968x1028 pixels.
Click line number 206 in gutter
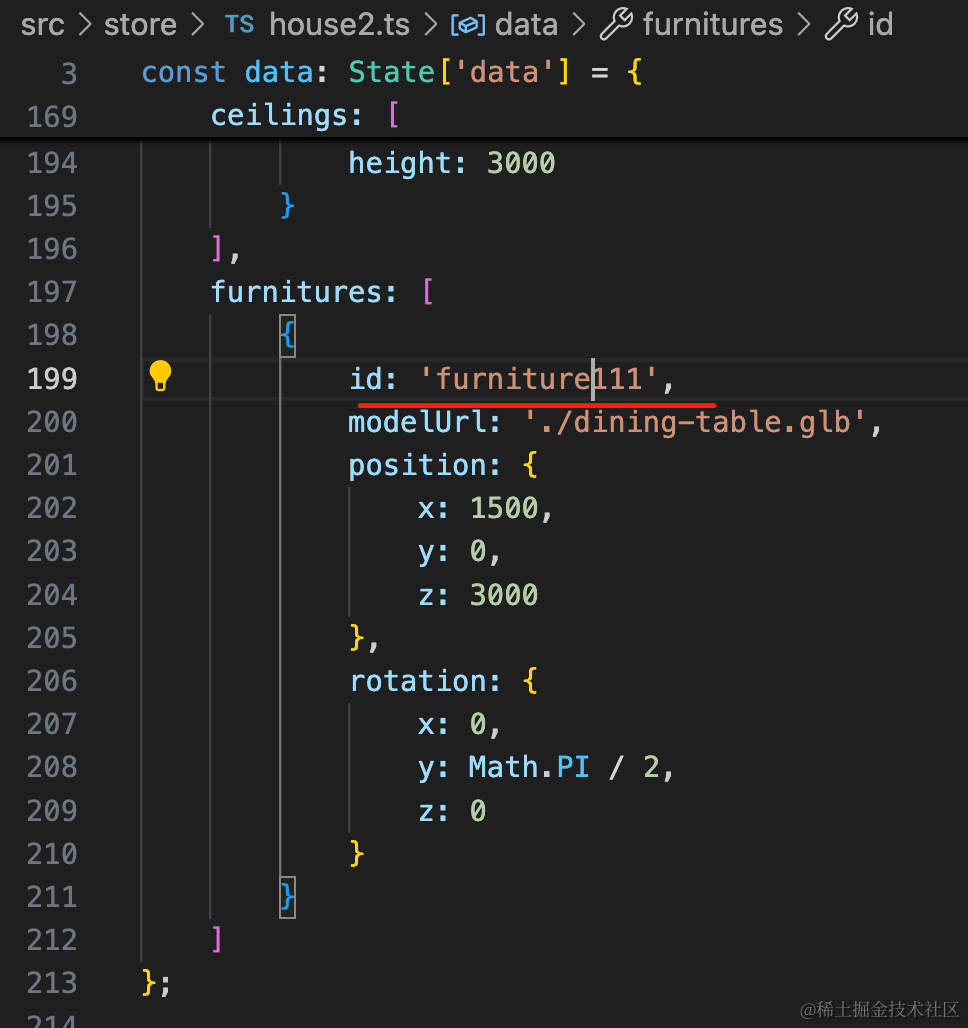coord(52,681)
